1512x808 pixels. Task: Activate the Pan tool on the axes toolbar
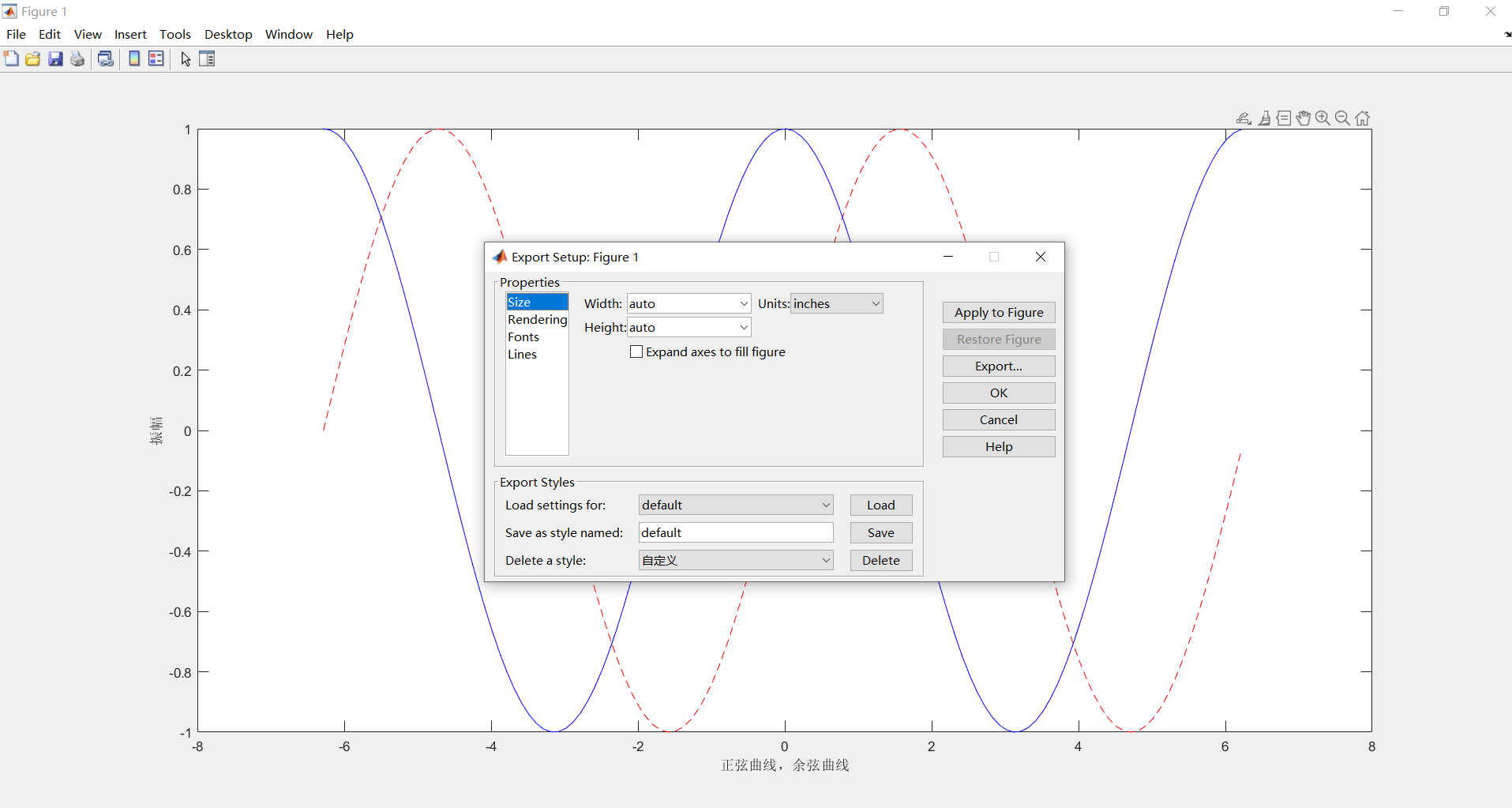(1304, 118)
